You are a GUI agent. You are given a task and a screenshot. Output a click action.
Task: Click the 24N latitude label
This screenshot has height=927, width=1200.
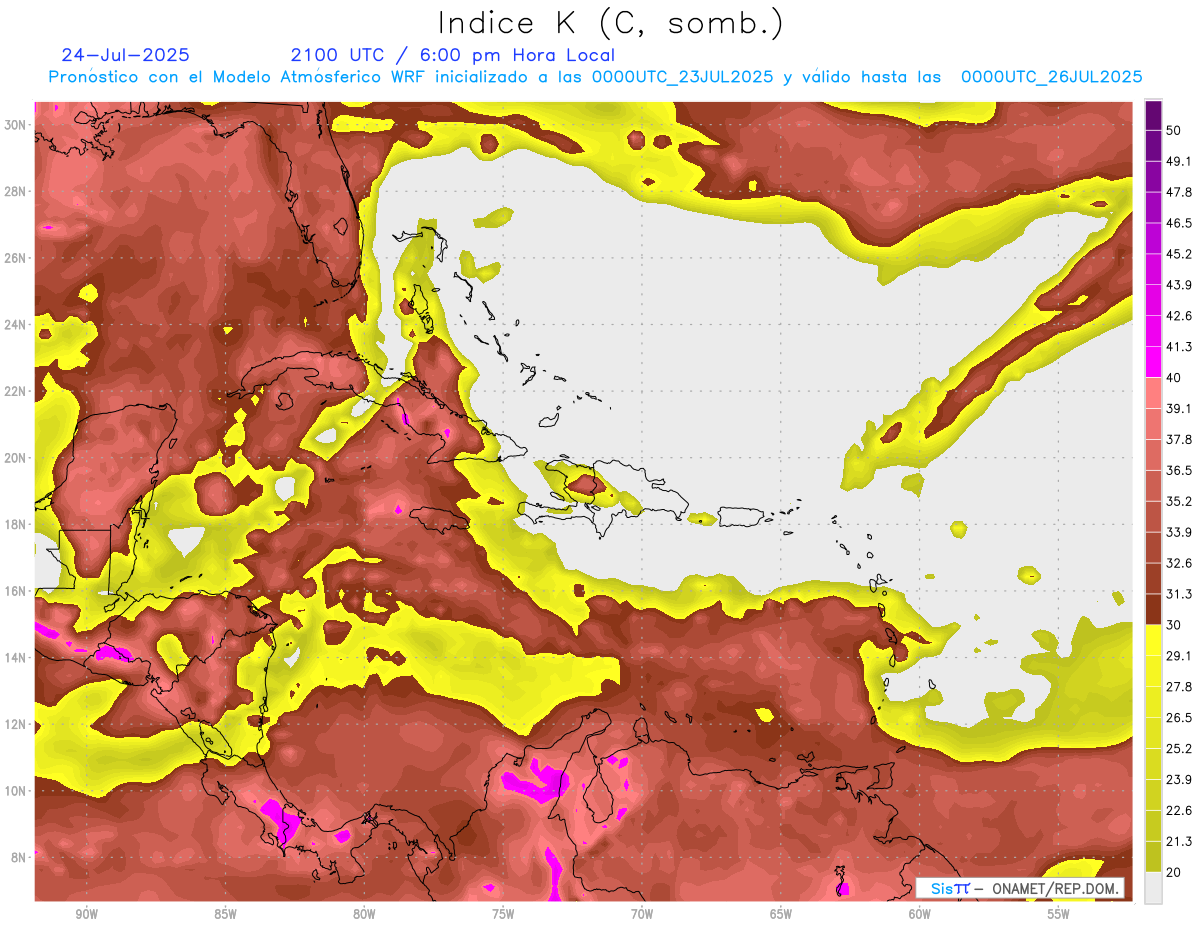click(15, 324)
